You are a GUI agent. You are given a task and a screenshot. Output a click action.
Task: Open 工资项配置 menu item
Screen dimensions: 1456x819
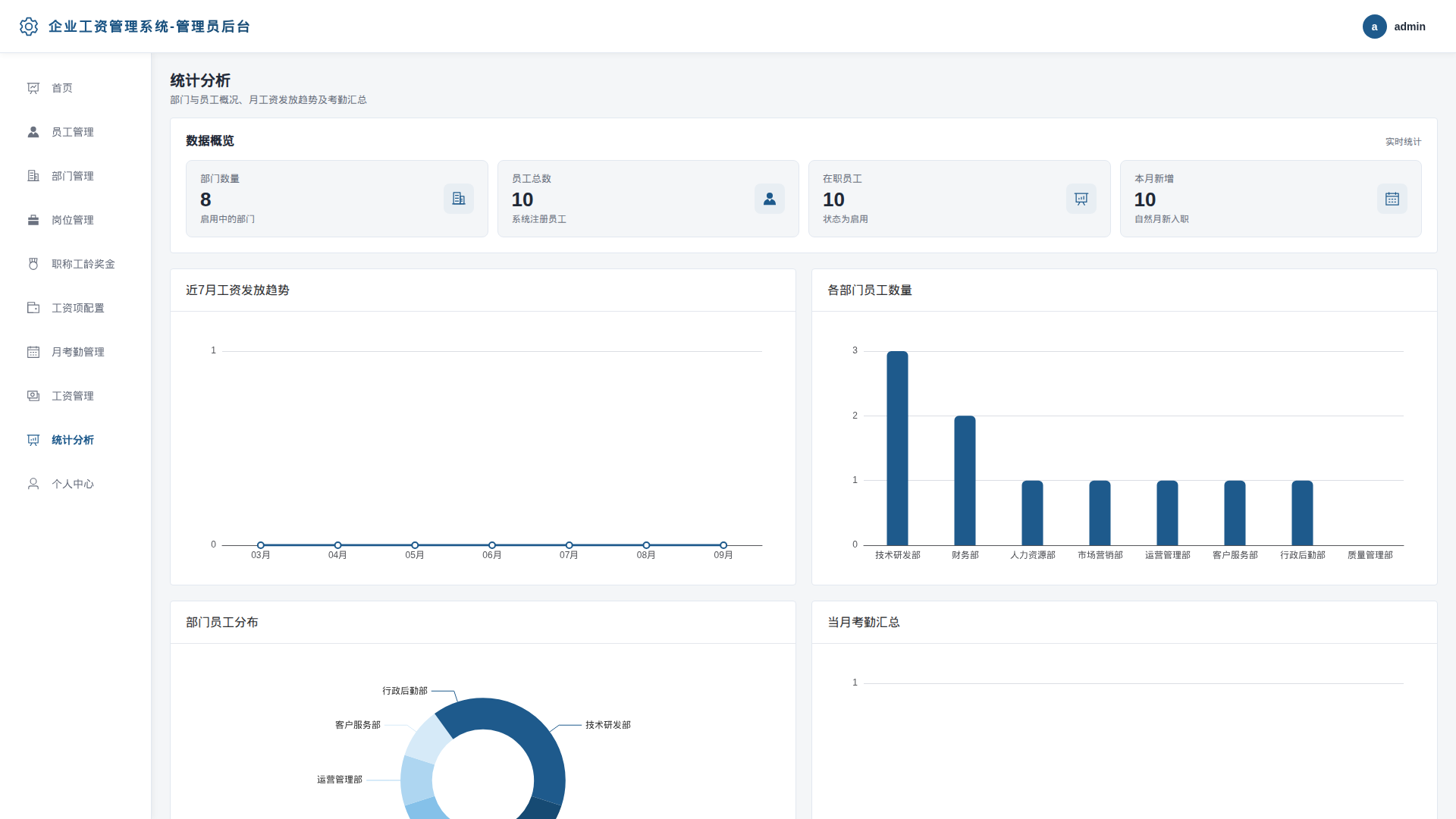[x=76, y=308]
